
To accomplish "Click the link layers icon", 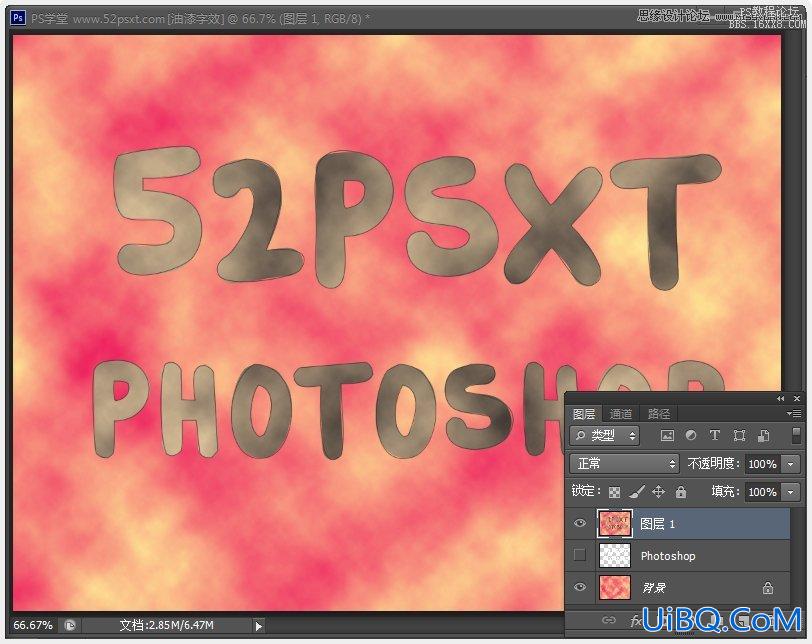I will coord(609,620).
